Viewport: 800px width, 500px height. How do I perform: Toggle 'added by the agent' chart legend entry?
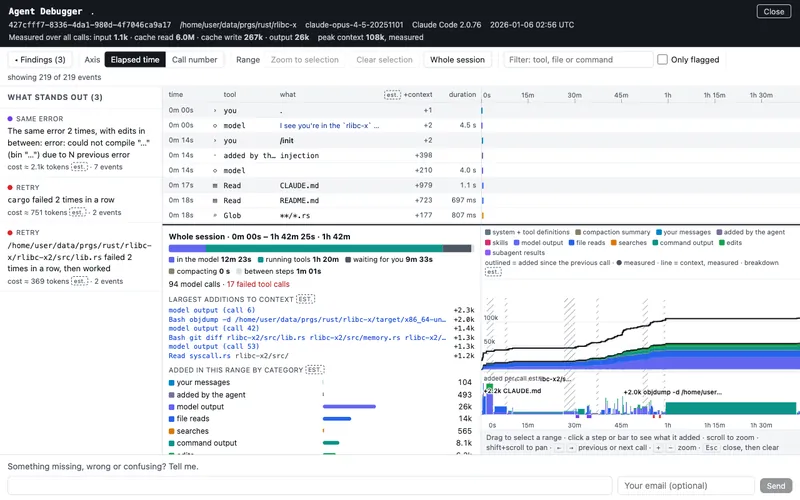click(x=751, y=232)
